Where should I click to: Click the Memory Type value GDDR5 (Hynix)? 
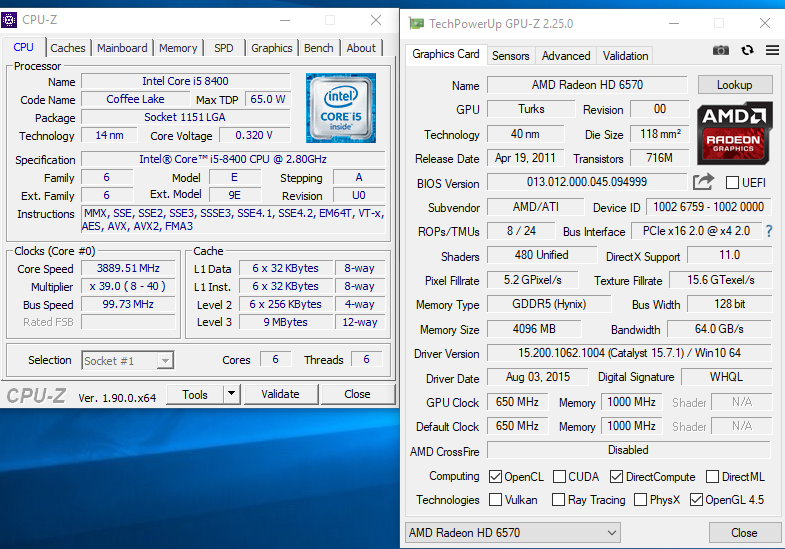[549, 304]
